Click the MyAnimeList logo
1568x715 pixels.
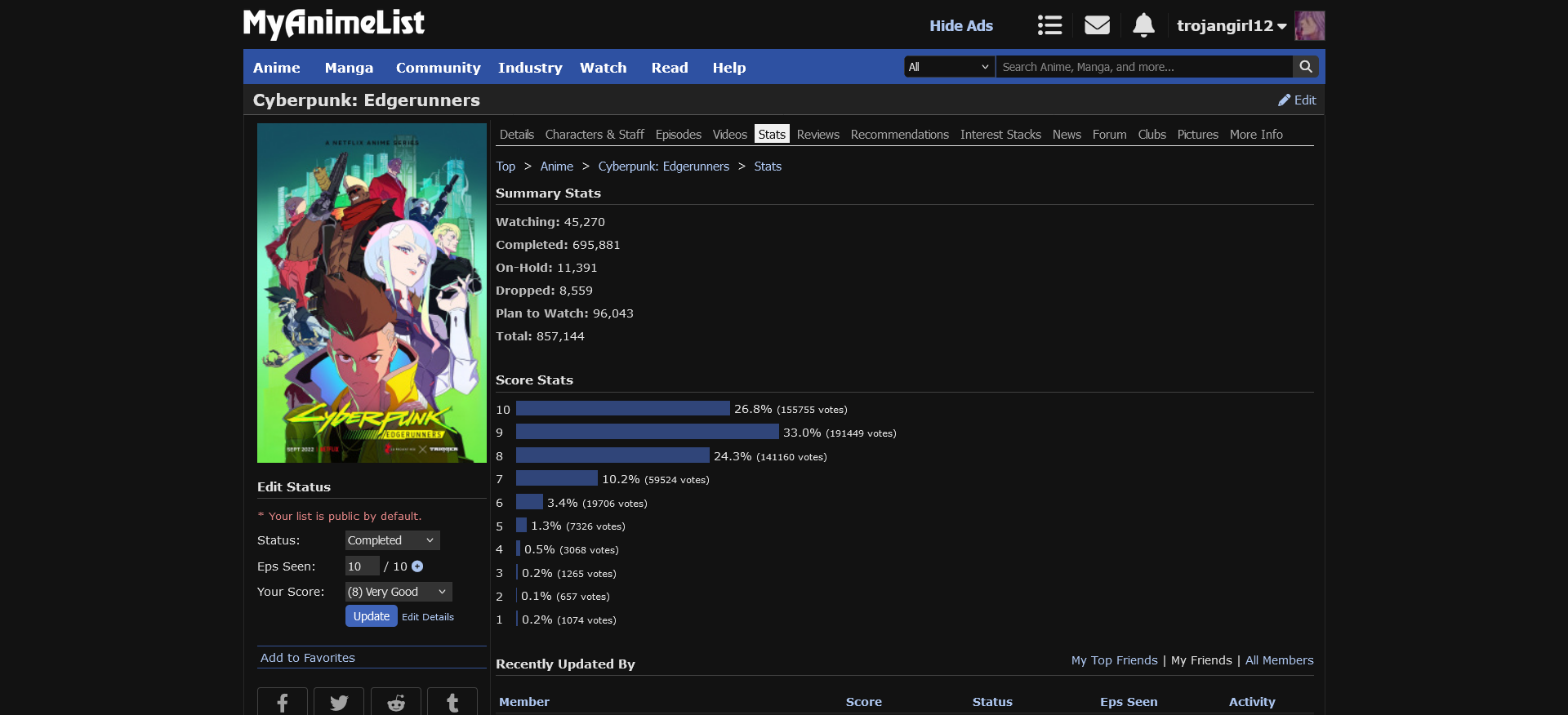(x=334, y=24)
